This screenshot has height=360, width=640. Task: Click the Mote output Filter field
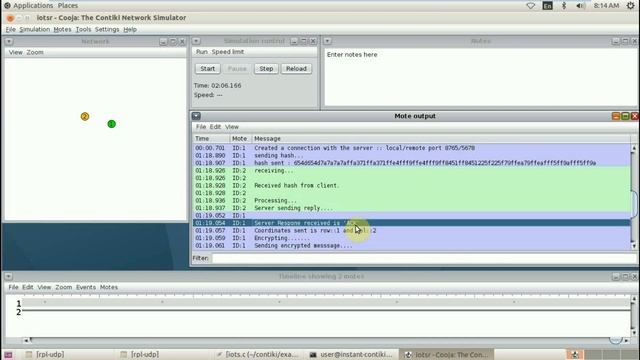point(424,258)
